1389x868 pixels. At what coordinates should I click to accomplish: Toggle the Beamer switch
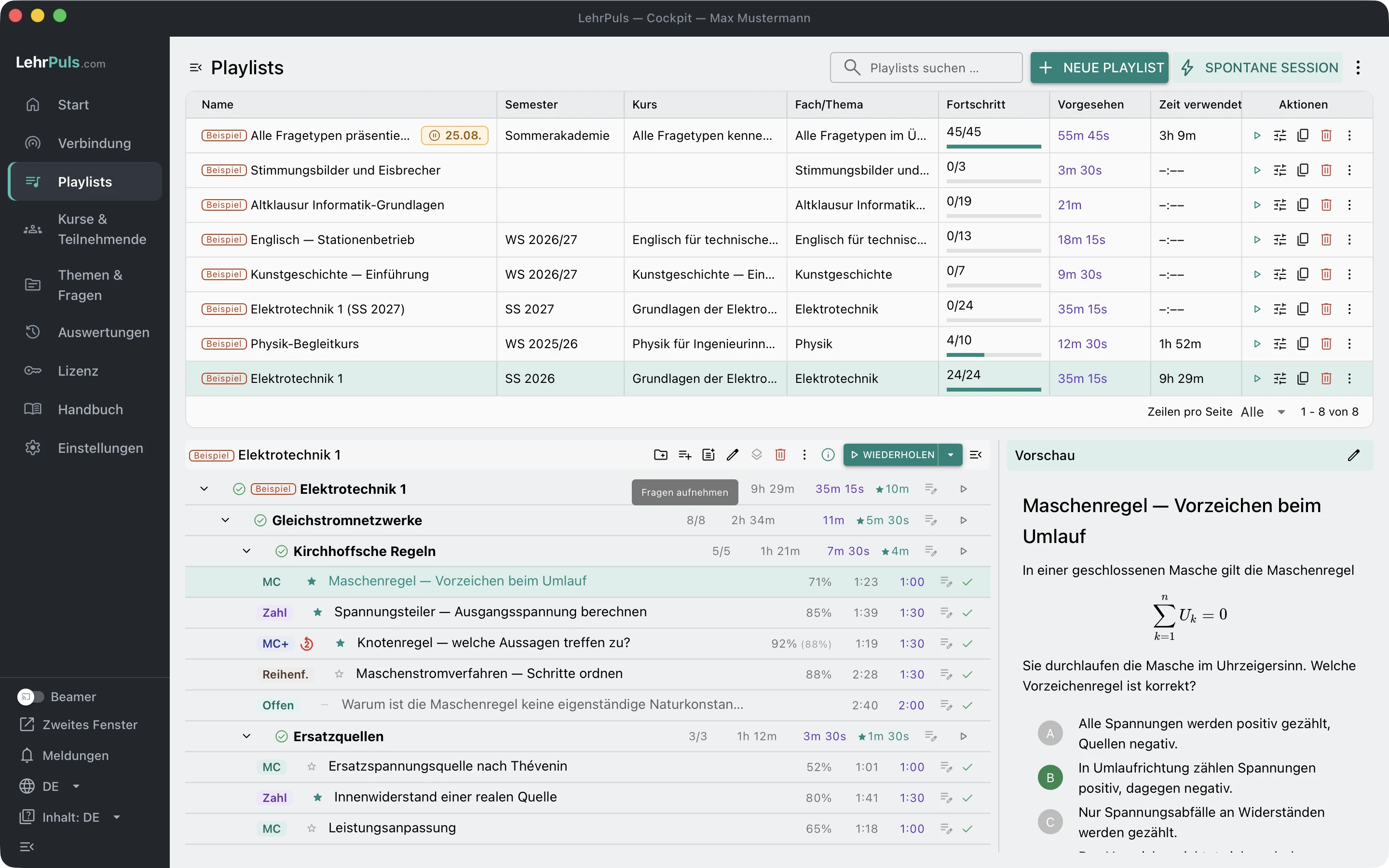(30, 696)
